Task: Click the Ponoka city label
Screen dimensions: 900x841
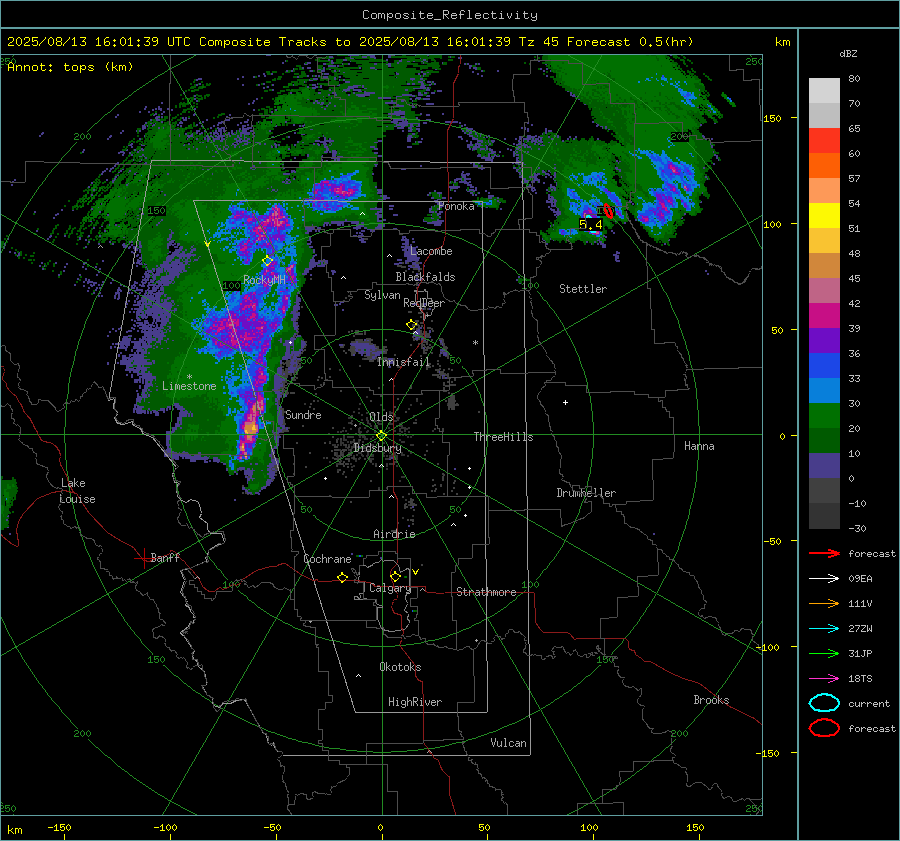Action: [456, 206]
